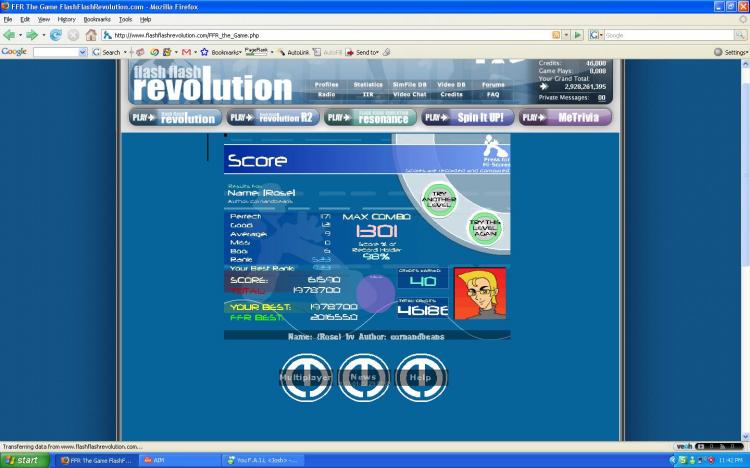Open the Back history dropdown arrow
The image size is (750, 468).
(20, 35)
